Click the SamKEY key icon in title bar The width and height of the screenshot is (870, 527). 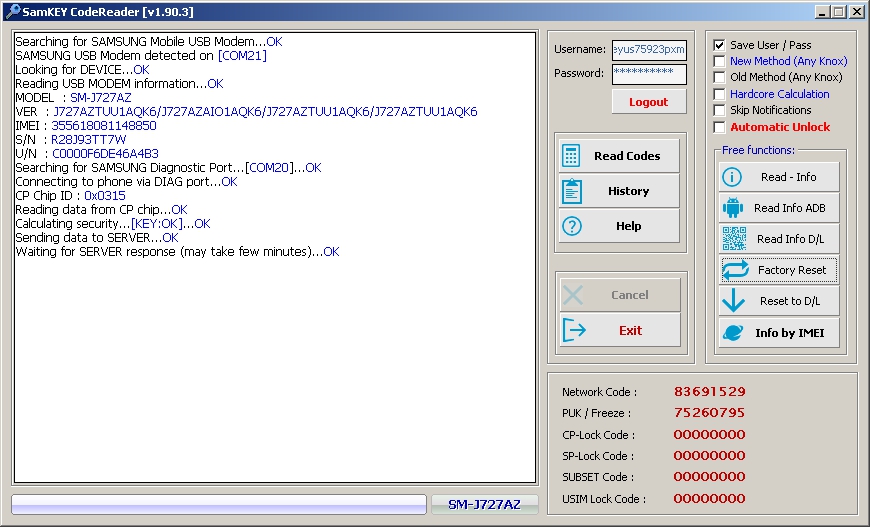pos(12,12)
